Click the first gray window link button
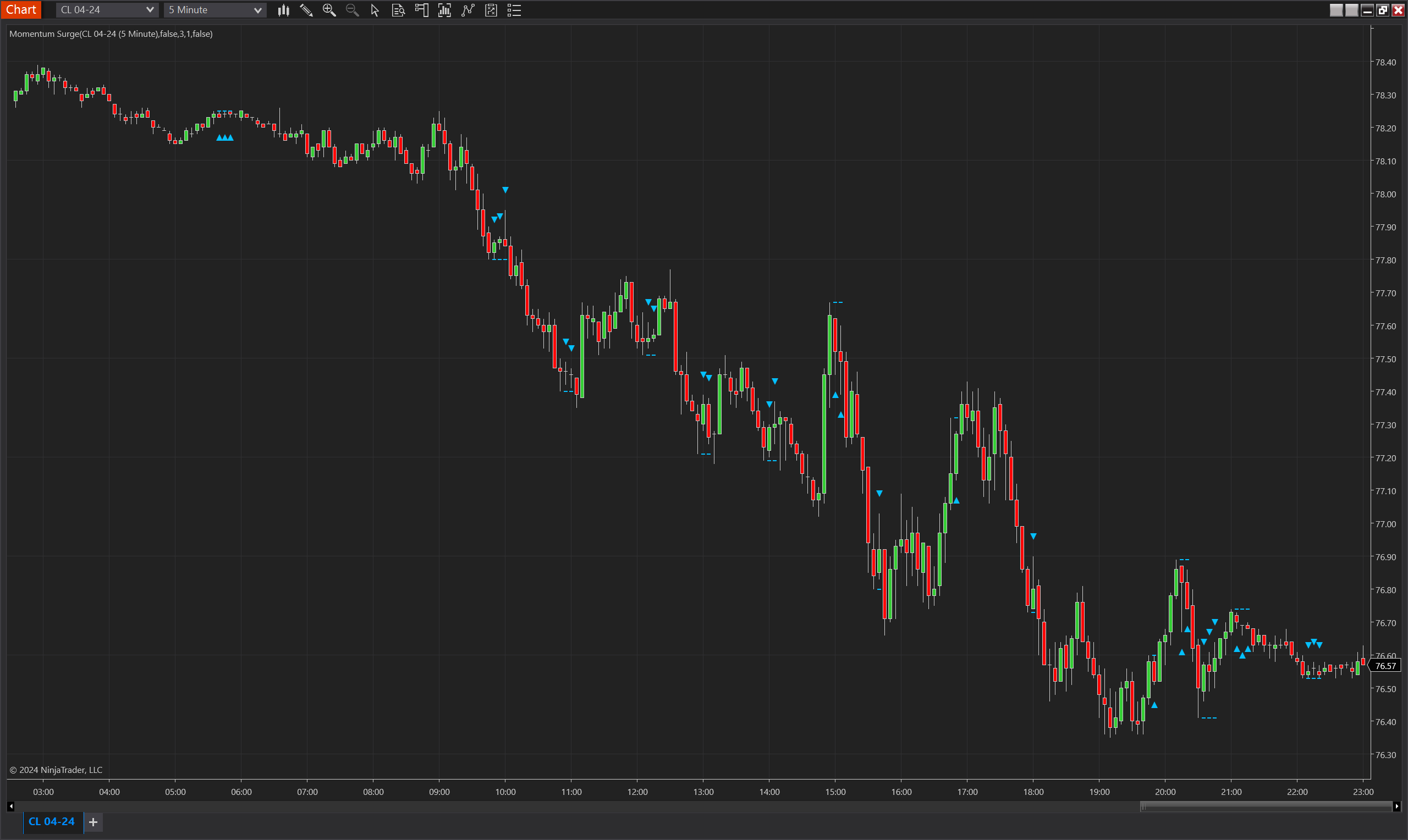 (x=1336, y=10)
